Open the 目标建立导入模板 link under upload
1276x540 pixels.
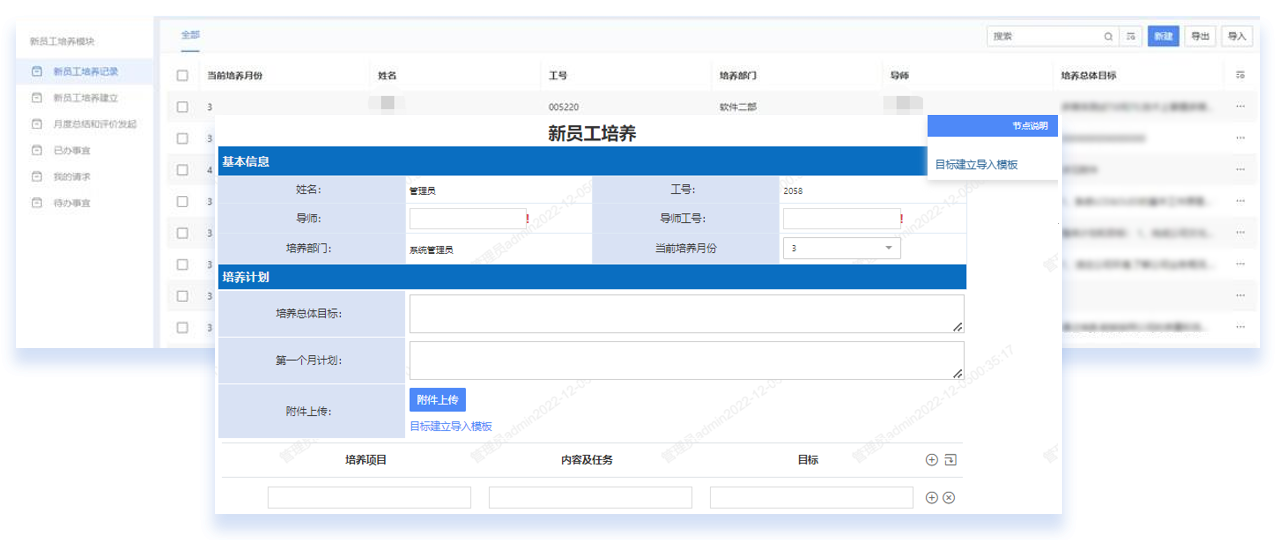[x=450, y=426]
